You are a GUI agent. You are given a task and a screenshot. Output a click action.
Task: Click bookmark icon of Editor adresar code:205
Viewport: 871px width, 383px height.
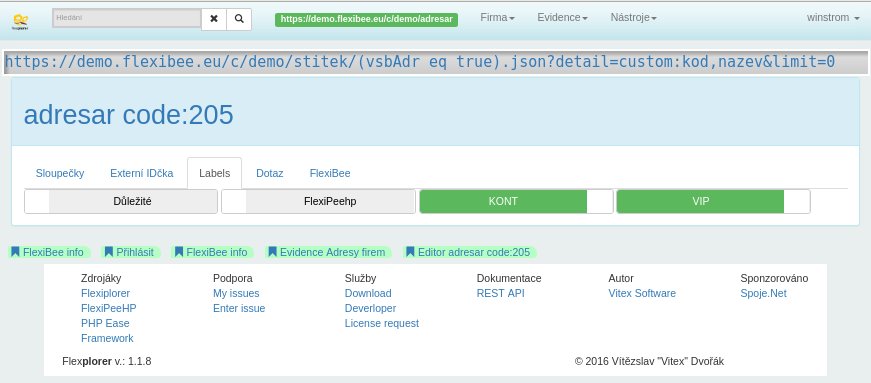pyautogui.click(x=410, y=252)
